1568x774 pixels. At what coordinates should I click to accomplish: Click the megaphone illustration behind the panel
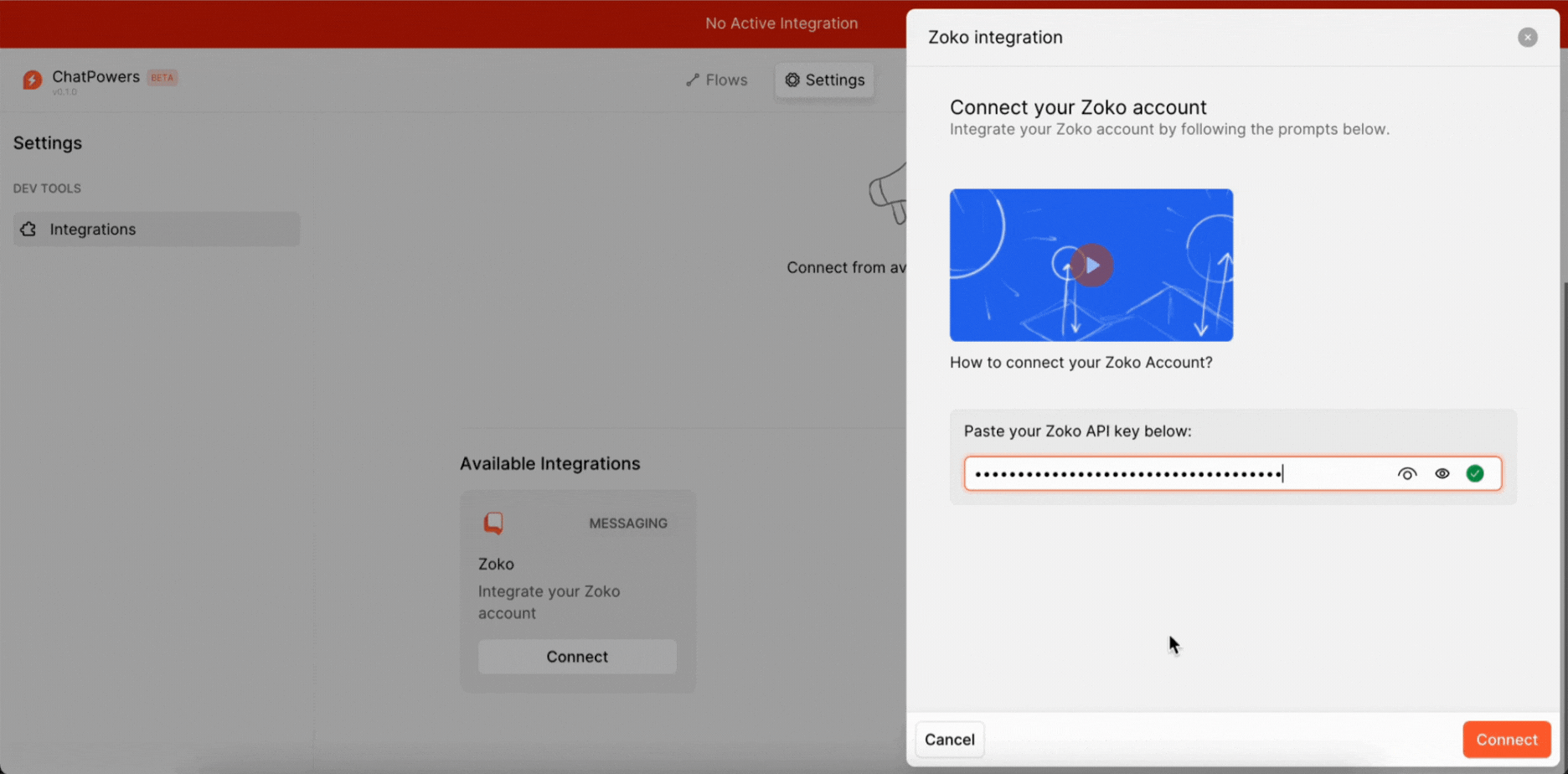click(888, 193)
